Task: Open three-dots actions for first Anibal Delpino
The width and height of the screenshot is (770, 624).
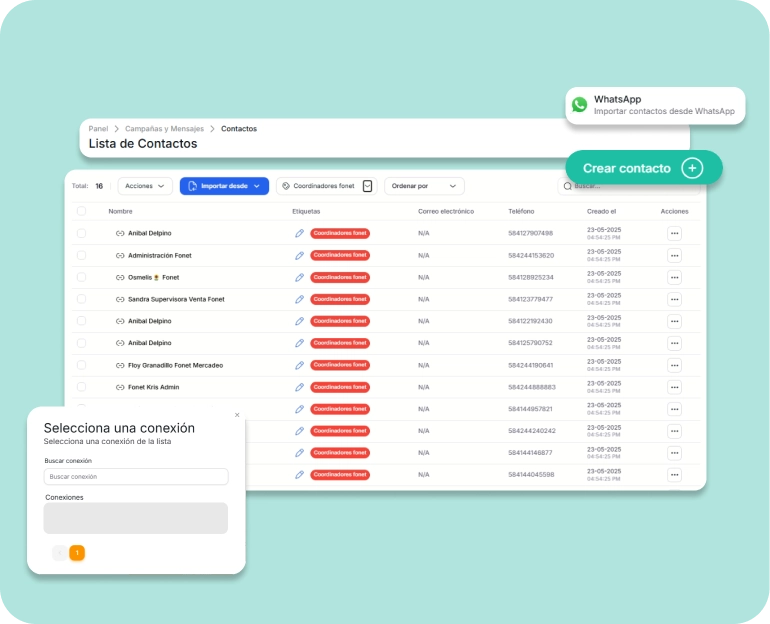Action: (674, 233)
